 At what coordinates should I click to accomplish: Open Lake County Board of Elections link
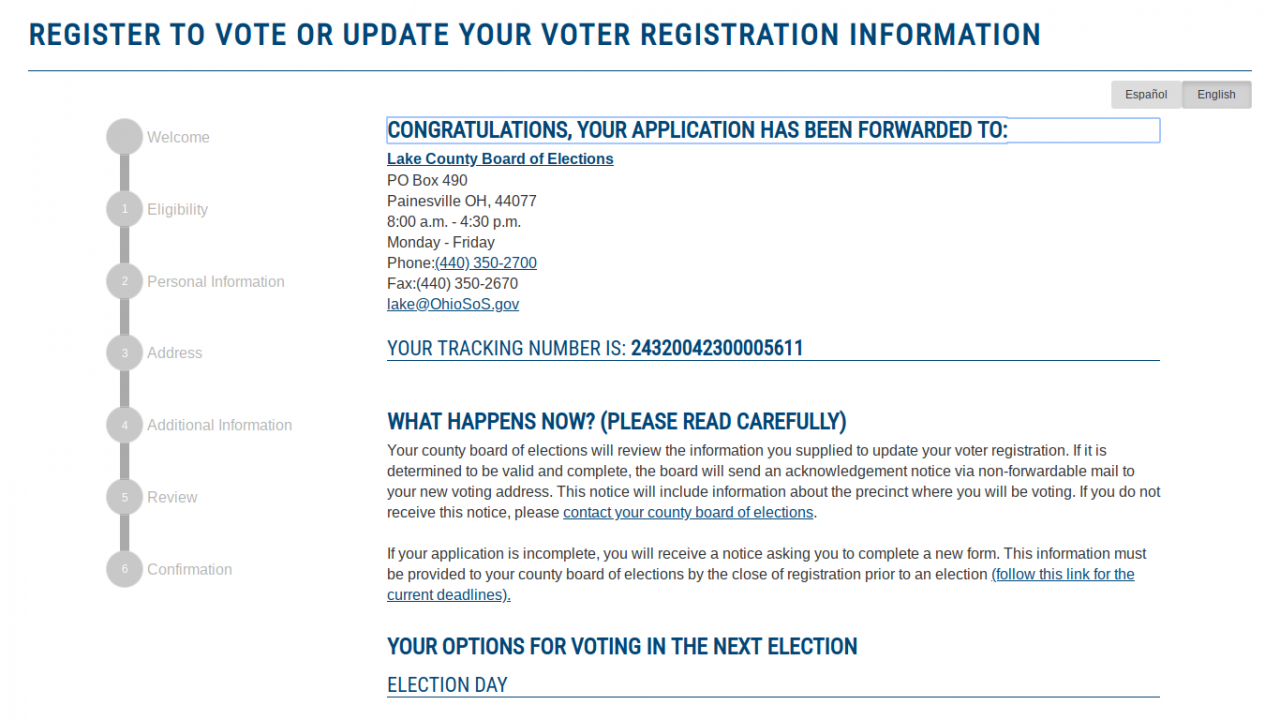500,159
